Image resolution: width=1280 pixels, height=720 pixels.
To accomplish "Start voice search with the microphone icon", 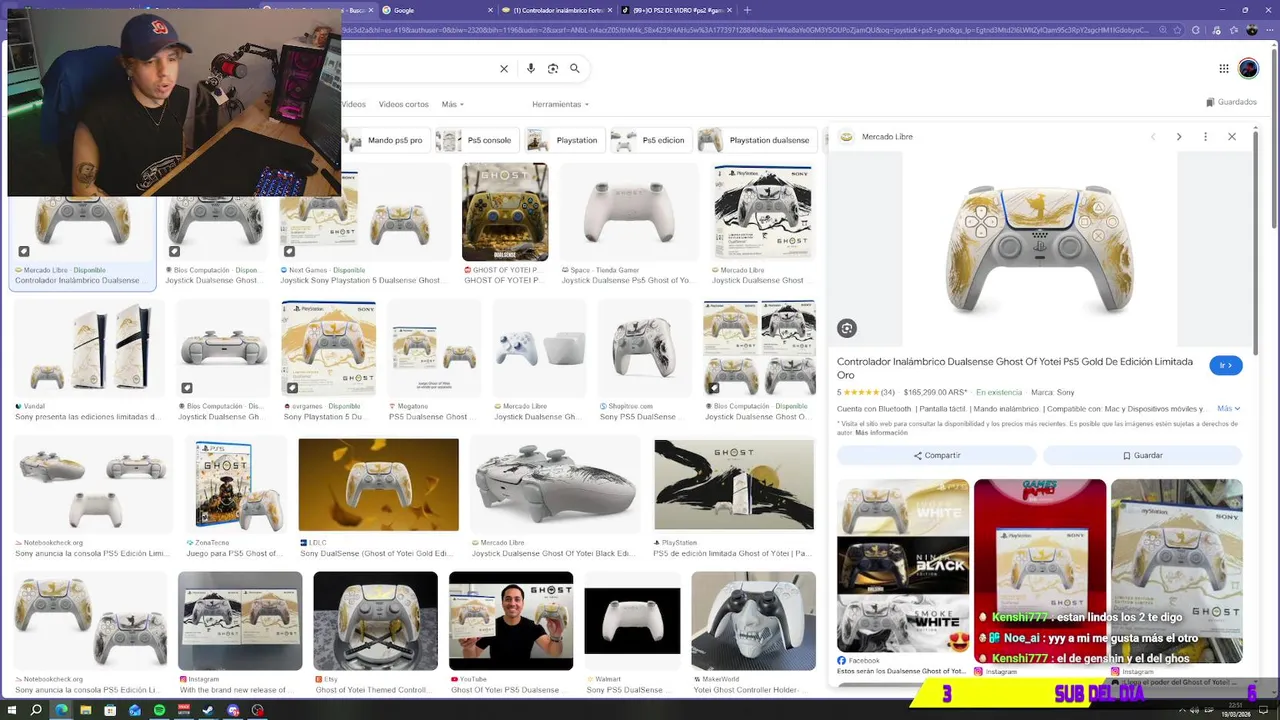I will coord(531,69).
